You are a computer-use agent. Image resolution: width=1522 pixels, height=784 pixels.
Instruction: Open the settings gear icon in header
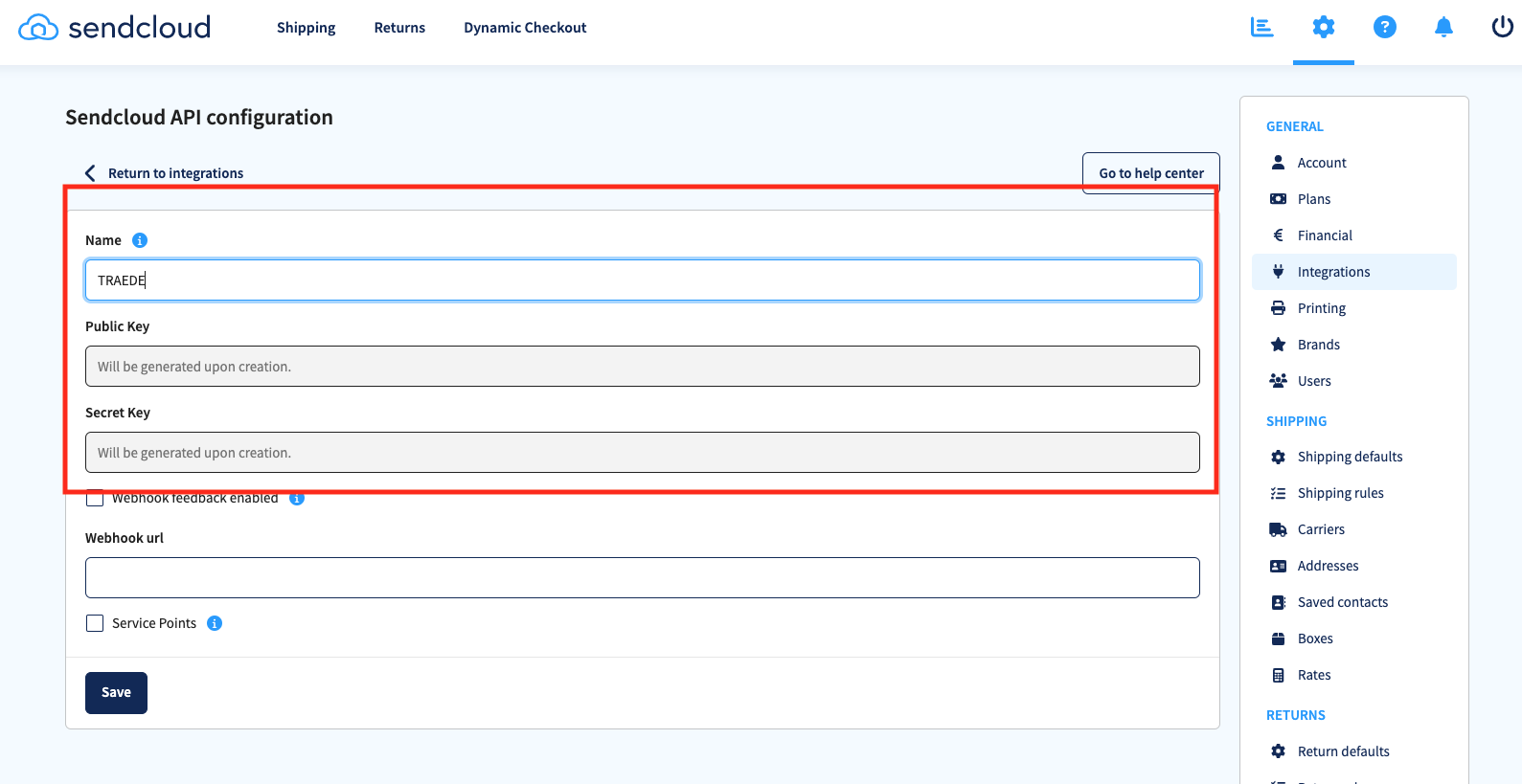tap(1324, 27)
